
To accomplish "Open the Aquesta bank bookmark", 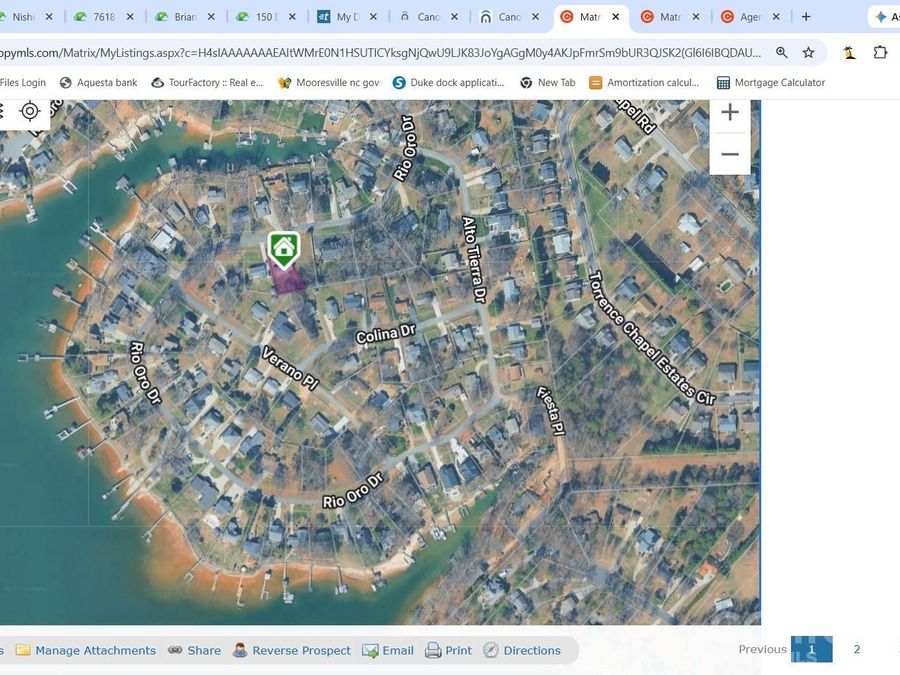I will pyautogui.click(x=99, y=83).
